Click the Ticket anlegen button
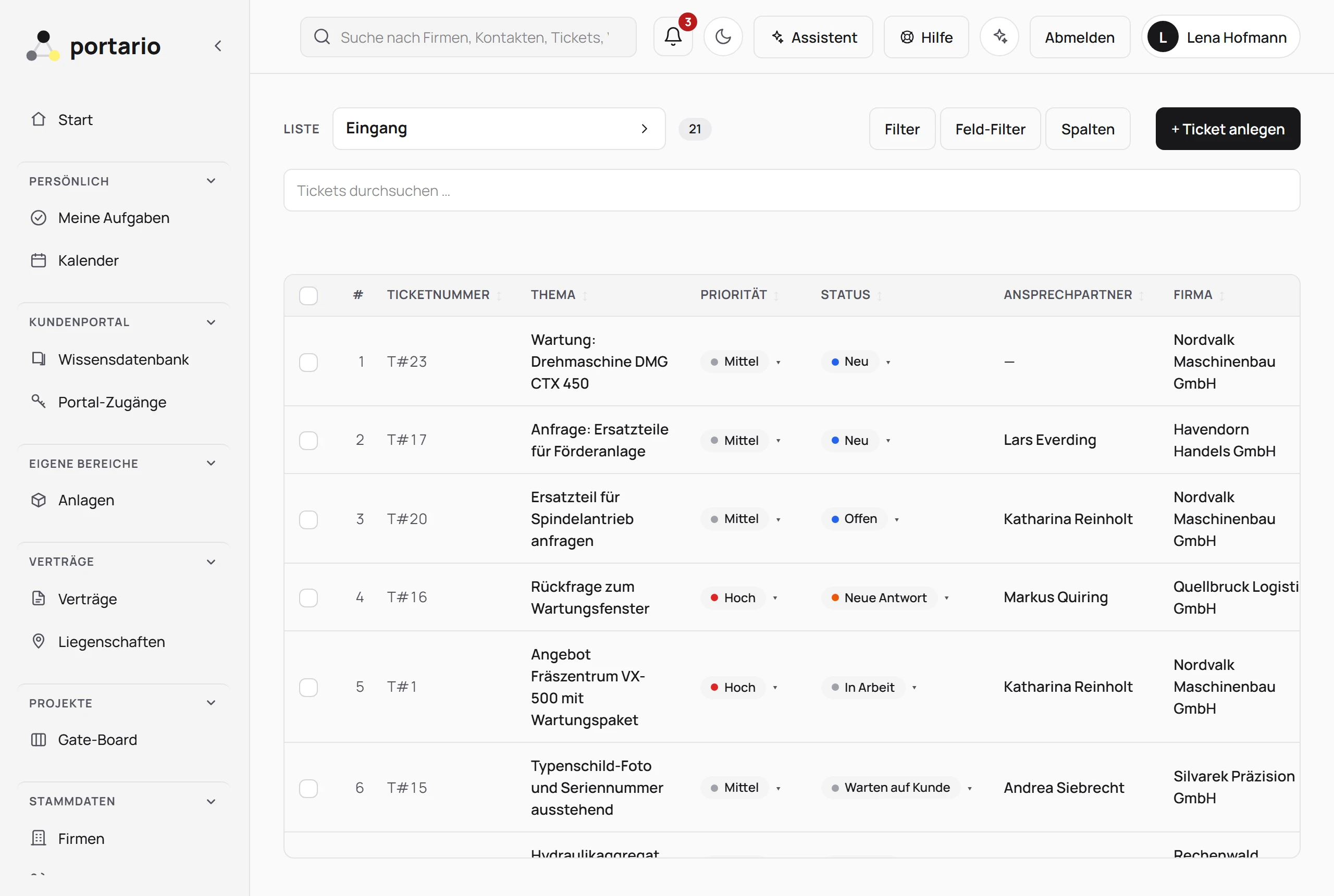 (1228, 129)
